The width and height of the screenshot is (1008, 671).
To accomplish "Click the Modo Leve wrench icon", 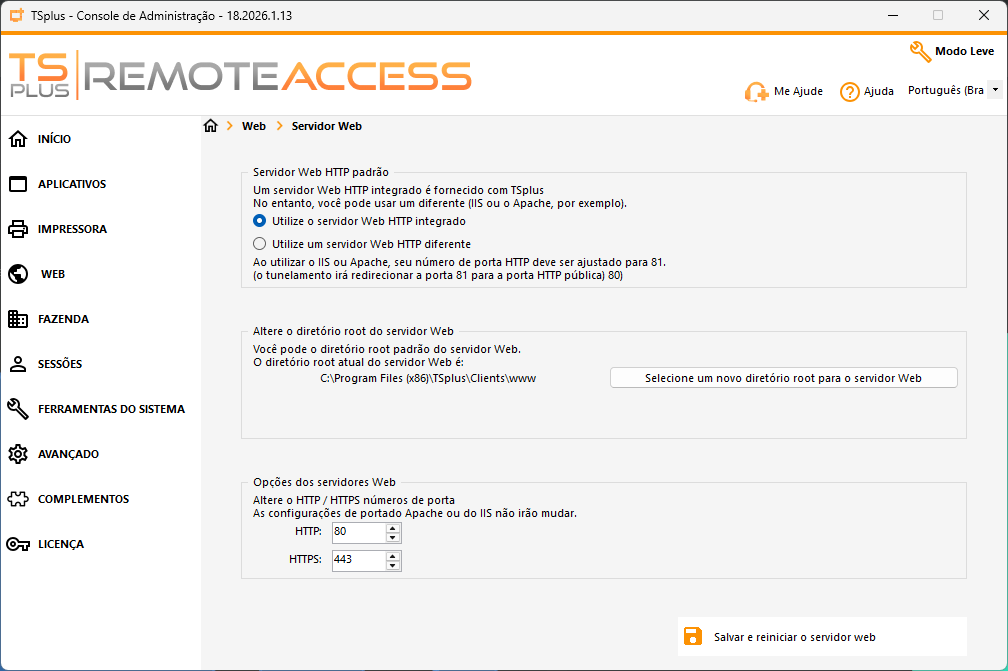I will click(x=920, y=51).
